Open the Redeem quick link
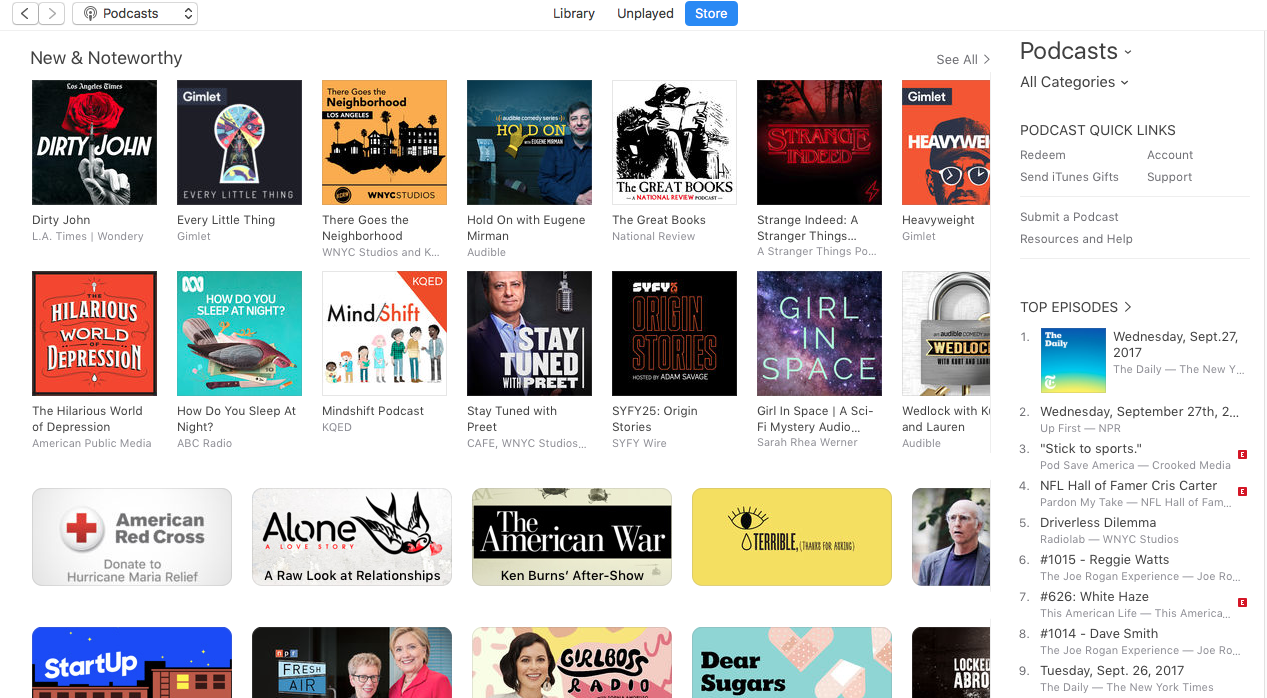 click(x=1042, y=155)
